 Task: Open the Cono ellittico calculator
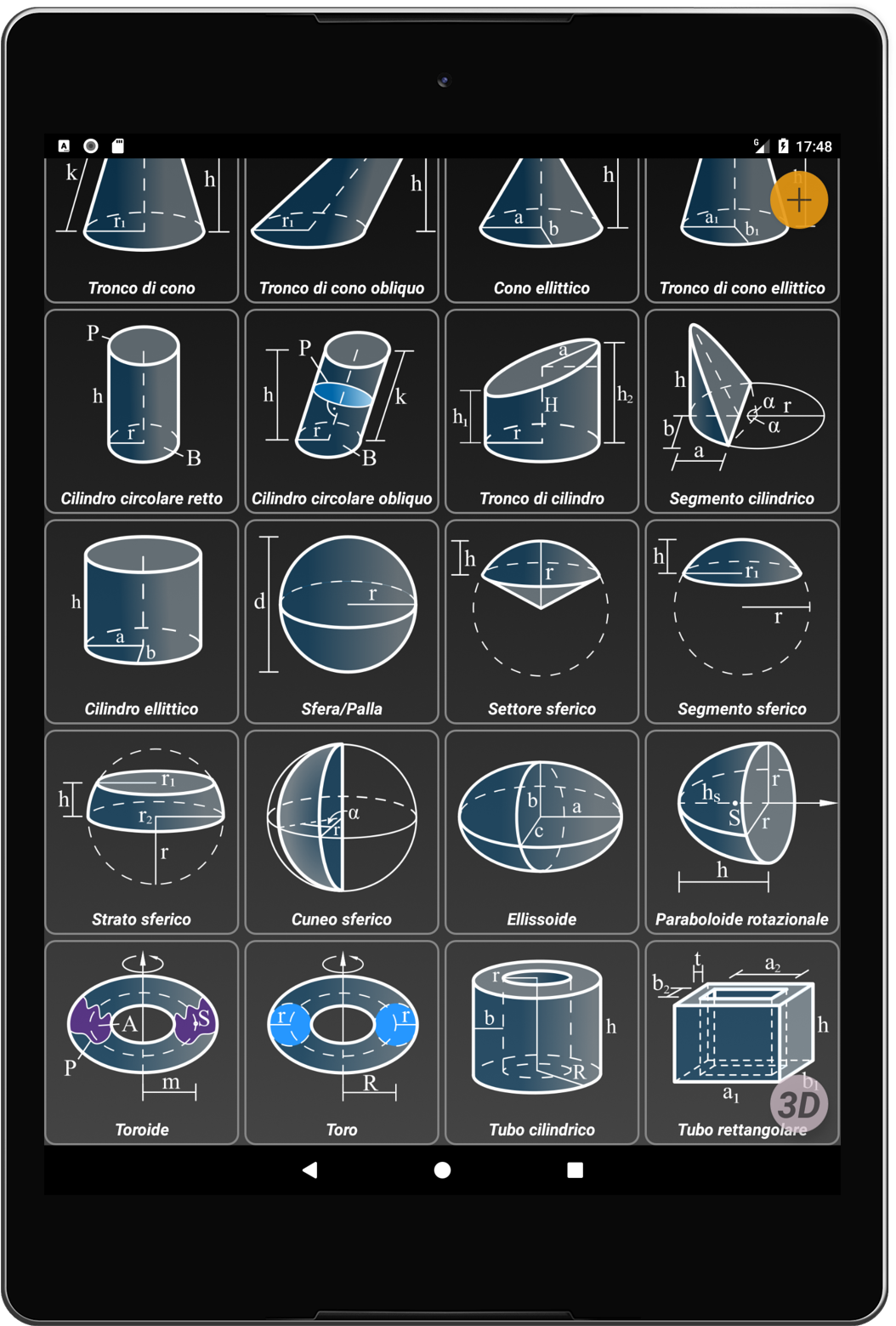click(x=542, y=230)
